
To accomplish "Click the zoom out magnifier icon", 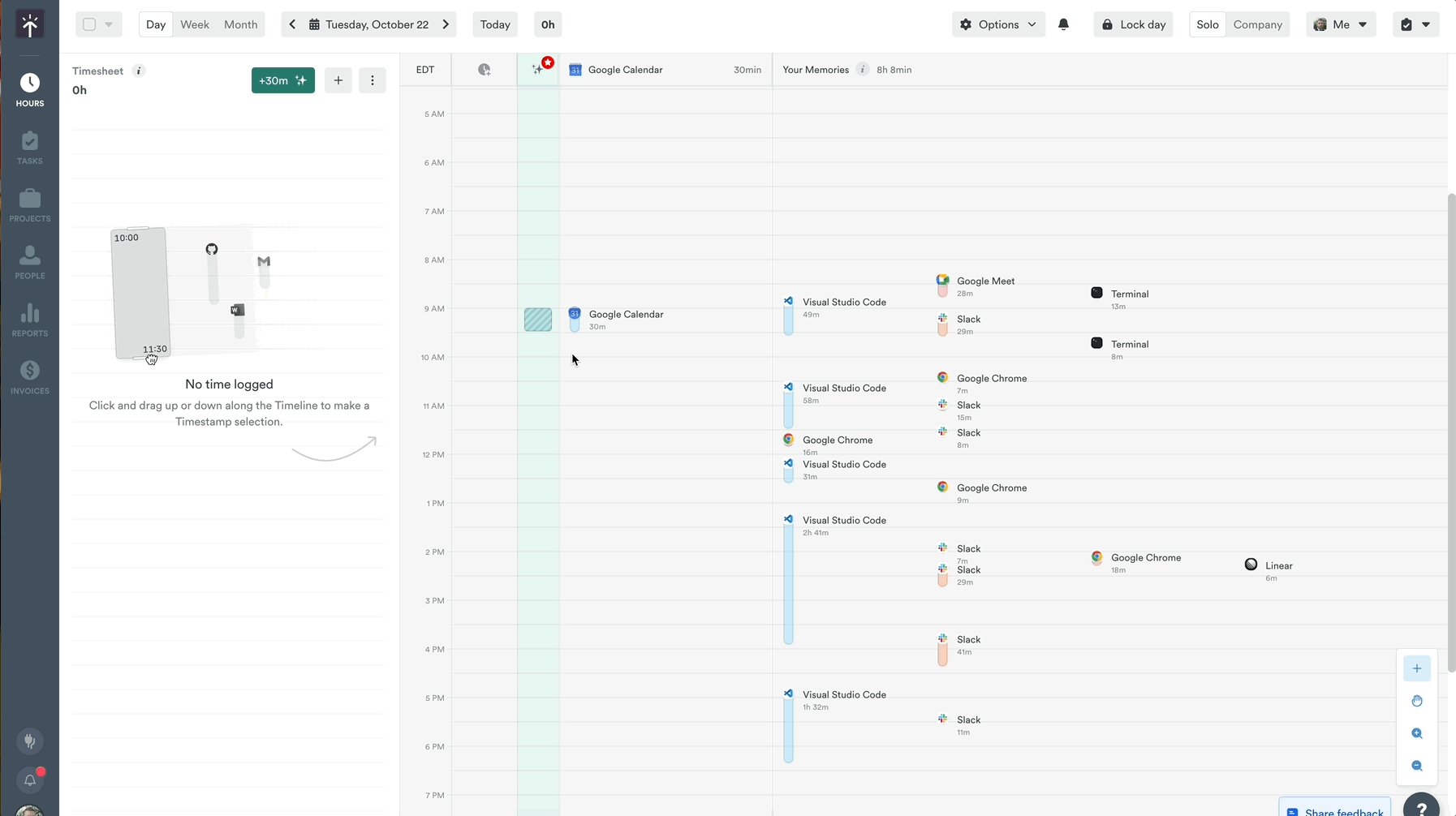I will [x=1416, y=766].
